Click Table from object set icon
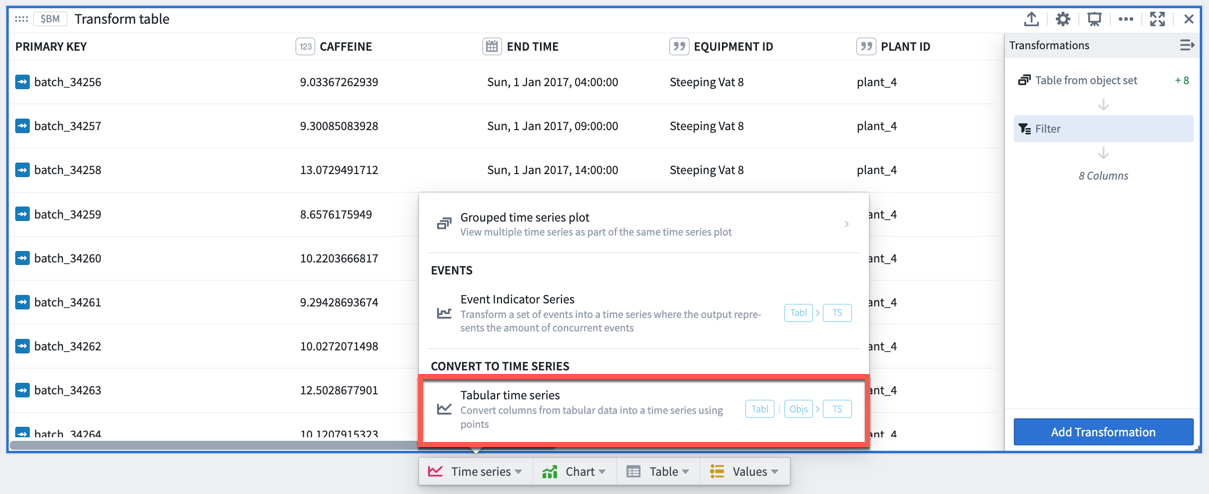Screen dimensions: 1209x494 click(1024, 80)
